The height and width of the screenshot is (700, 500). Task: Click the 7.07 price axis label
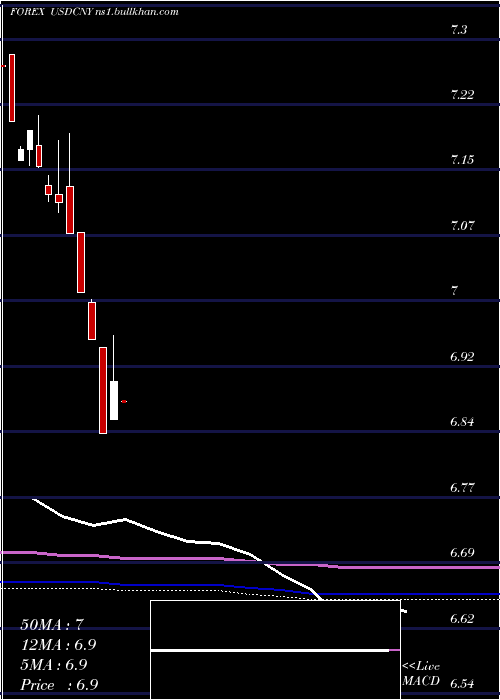point(463,226)
